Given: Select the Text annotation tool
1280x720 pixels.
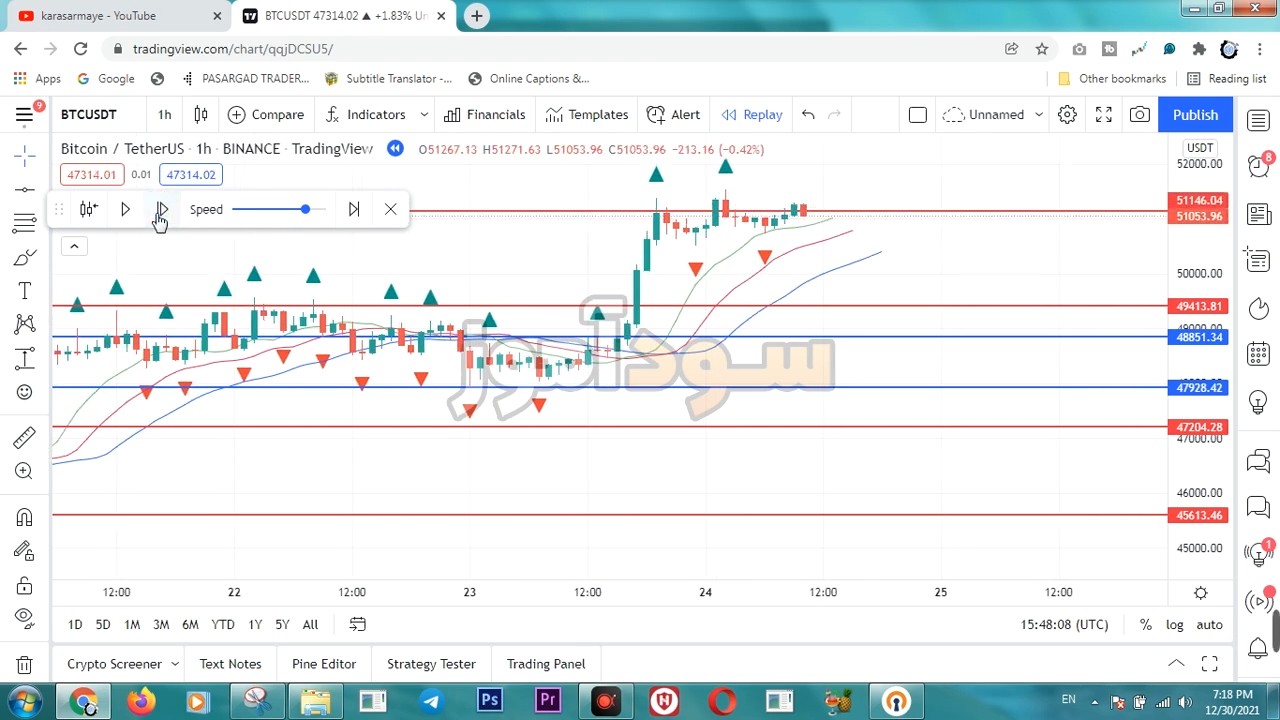Looking at the screenshot, I should tap(25, 291).
